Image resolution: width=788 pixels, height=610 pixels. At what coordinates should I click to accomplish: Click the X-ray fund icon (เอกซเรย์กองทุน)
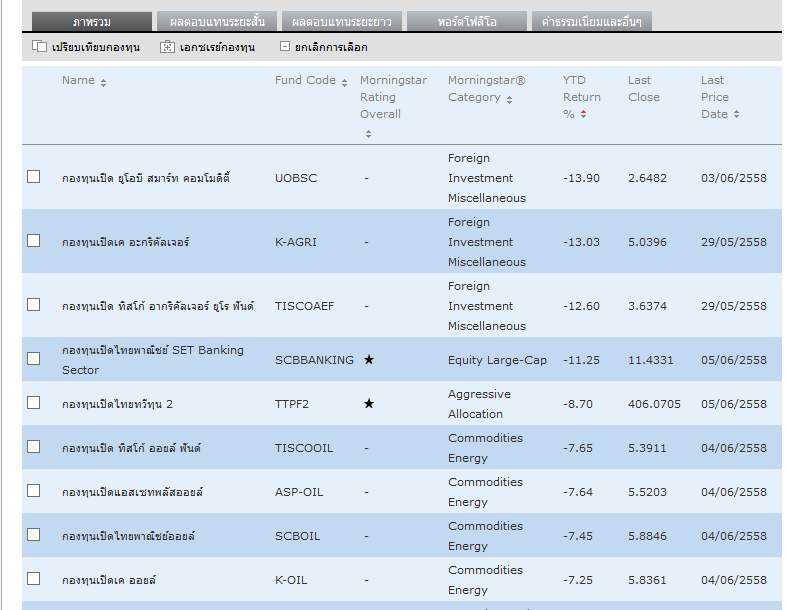point(167,47)
